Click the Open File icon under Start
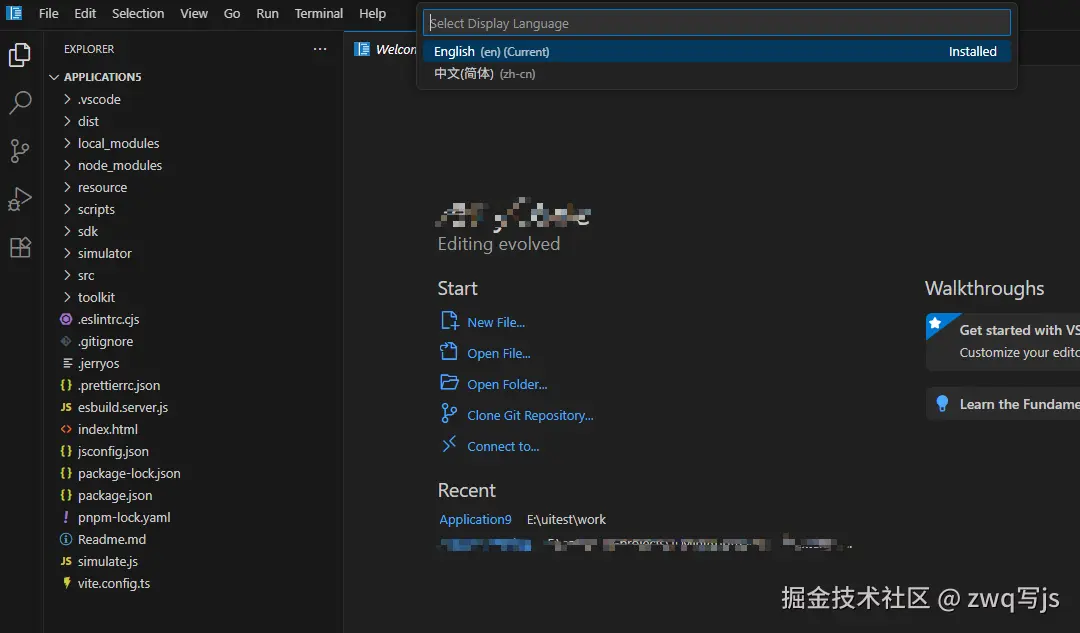Viewport: 1080px width, 633px height. tap(449, 351)
